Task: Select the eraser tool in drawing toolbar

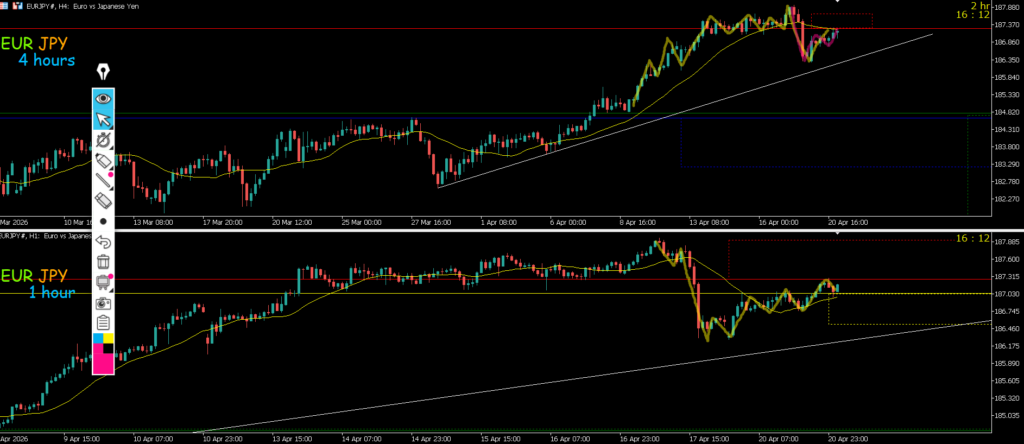Action: 103,201
